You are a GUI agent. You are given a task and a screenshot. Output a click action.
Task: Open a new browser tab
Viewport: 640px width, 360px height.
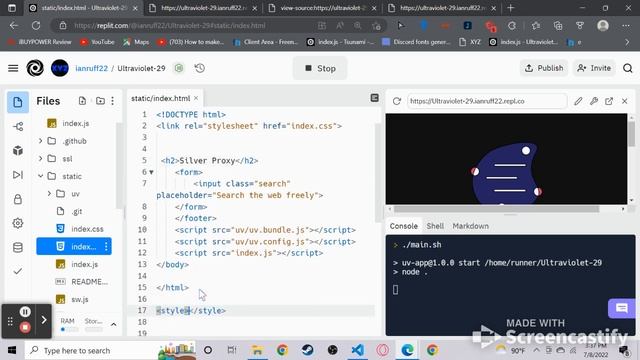pos(511,8)
